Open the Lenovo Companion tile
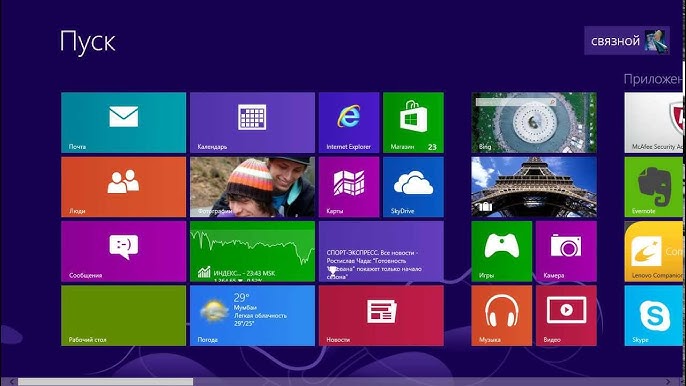The height and width of the screenshot is (386, 686). click(x=654, y=251)
